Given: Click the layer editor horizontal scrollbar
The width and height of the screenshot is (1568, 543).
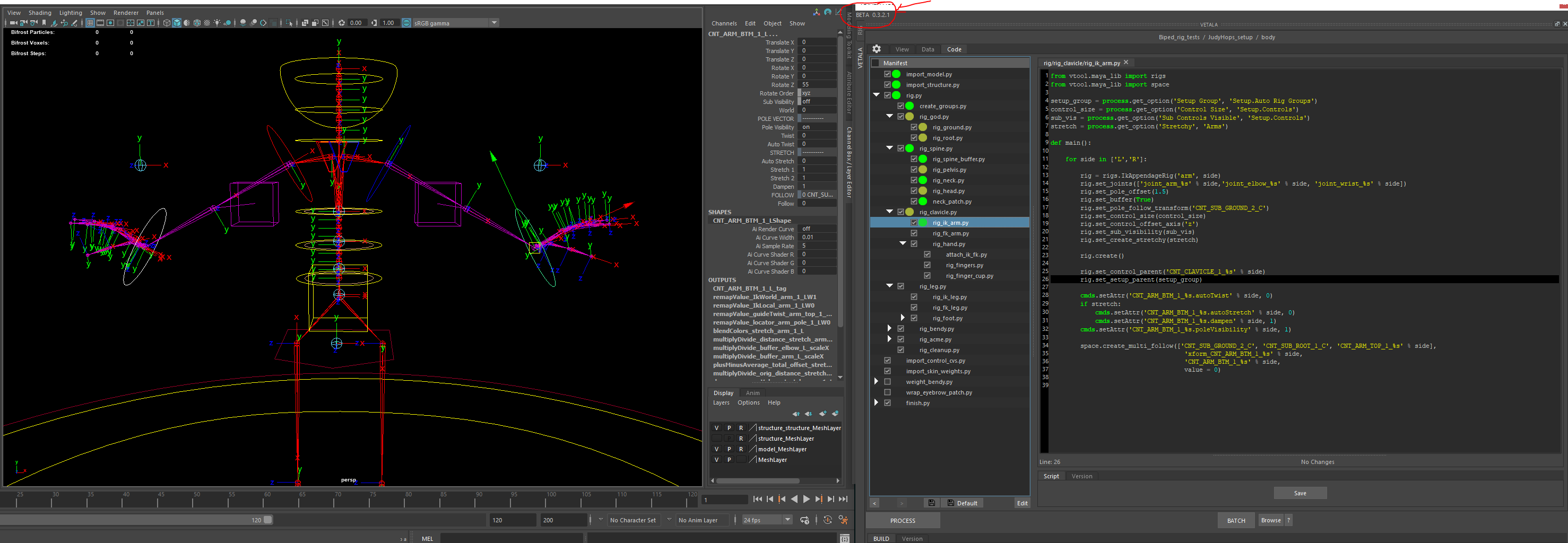Looking at the screenshot, I should [x=758, y=480].
